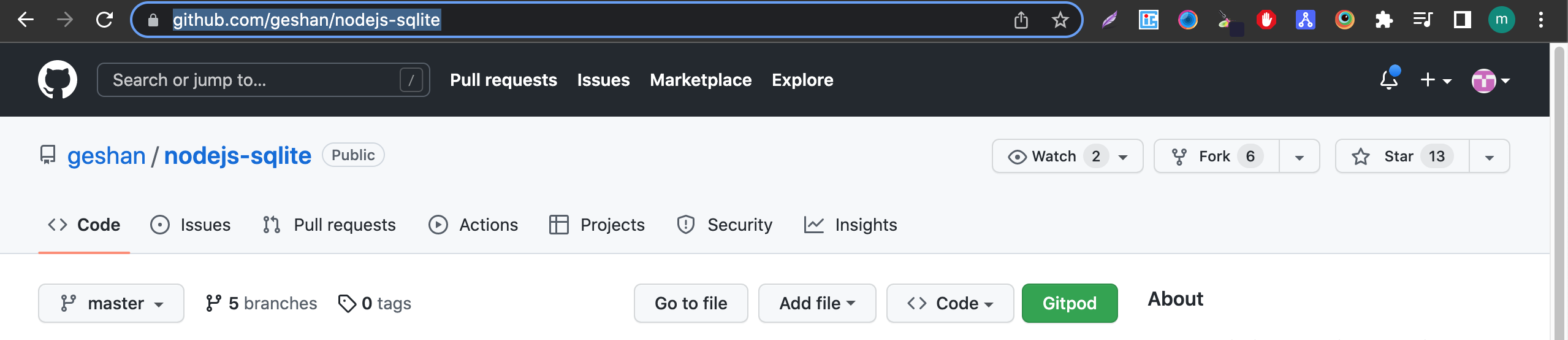Image resolution: width=1568 pixels, height=340 pixels.
Task: Click the repository book icon beside geshan
Action: [x=48, y=155]
